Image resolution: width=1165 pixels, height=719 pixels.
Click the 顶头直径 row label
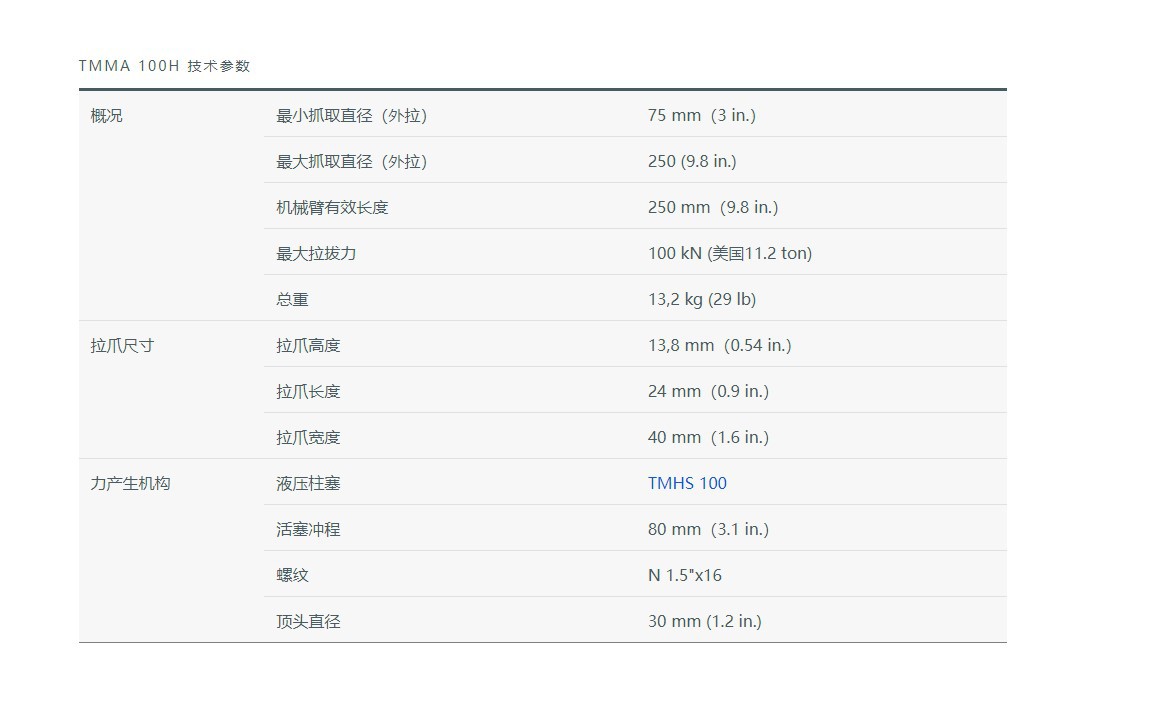tap(308, 621)
